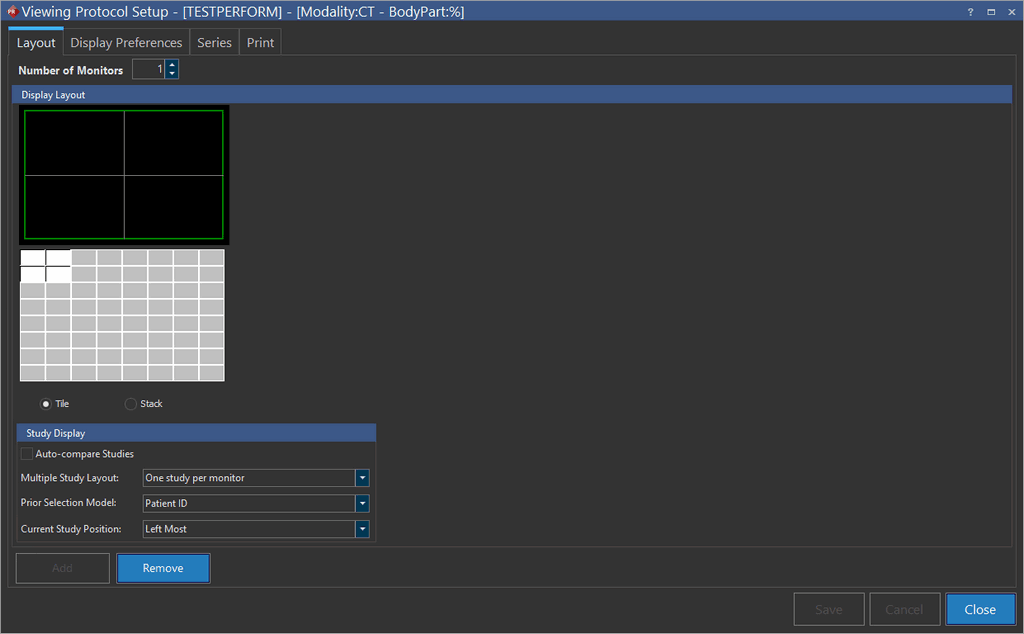Click the top-left pane in layout preview
Screen dimensions: 1024x634
[x=75, y=143]
